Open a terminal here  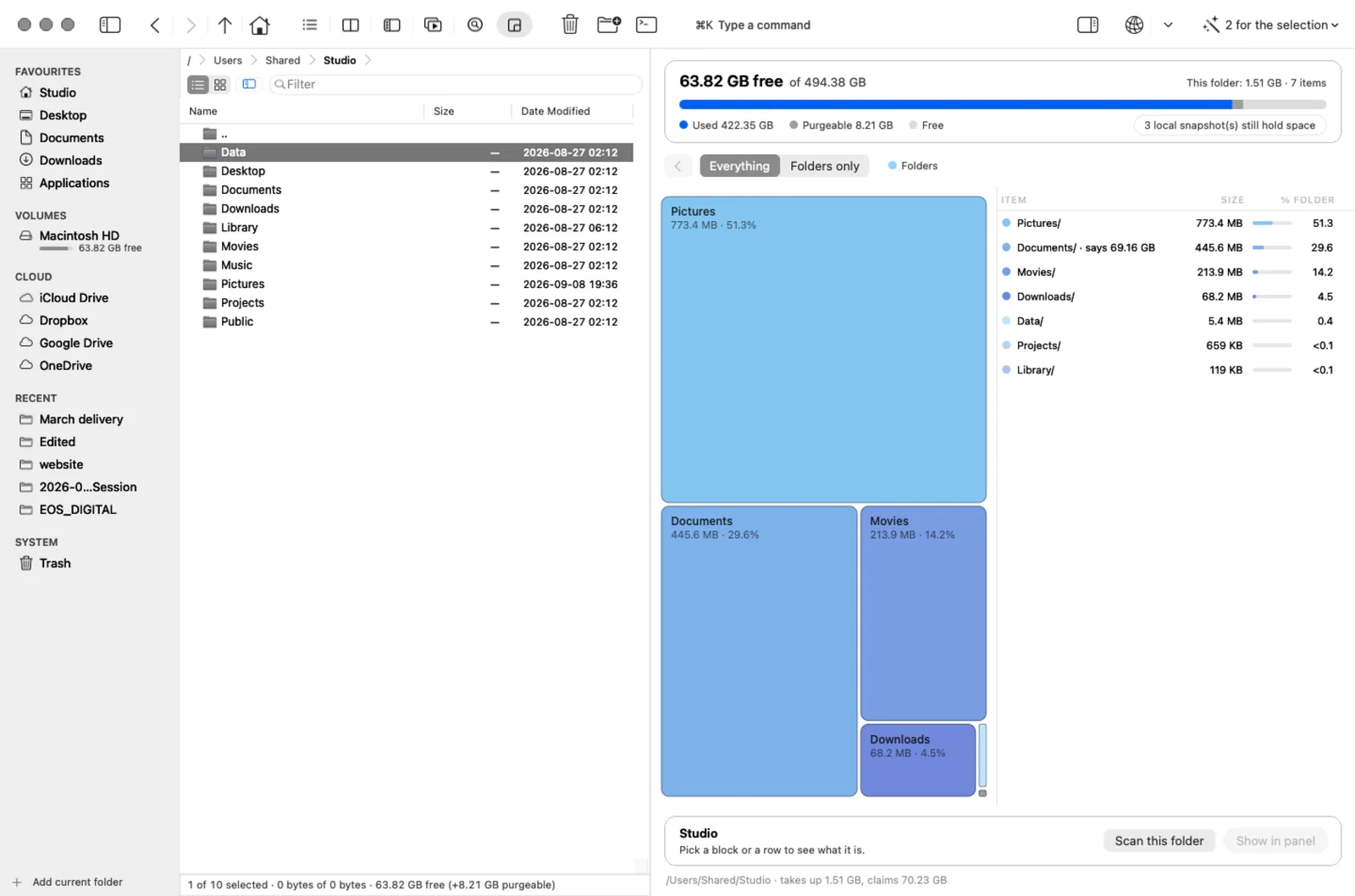(x=646, y=25)
